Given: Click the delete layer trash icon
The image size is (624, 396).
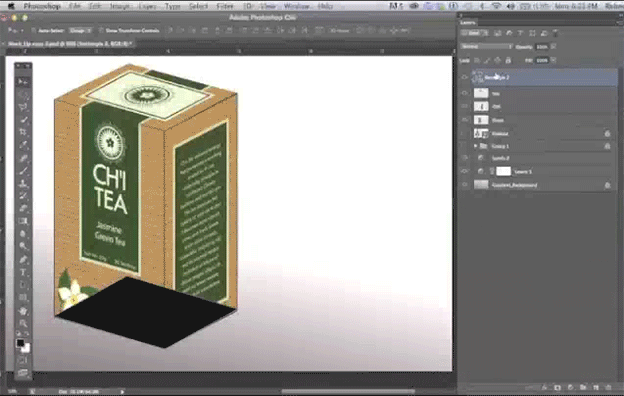Looking at the screenshot, I should 608,387.
